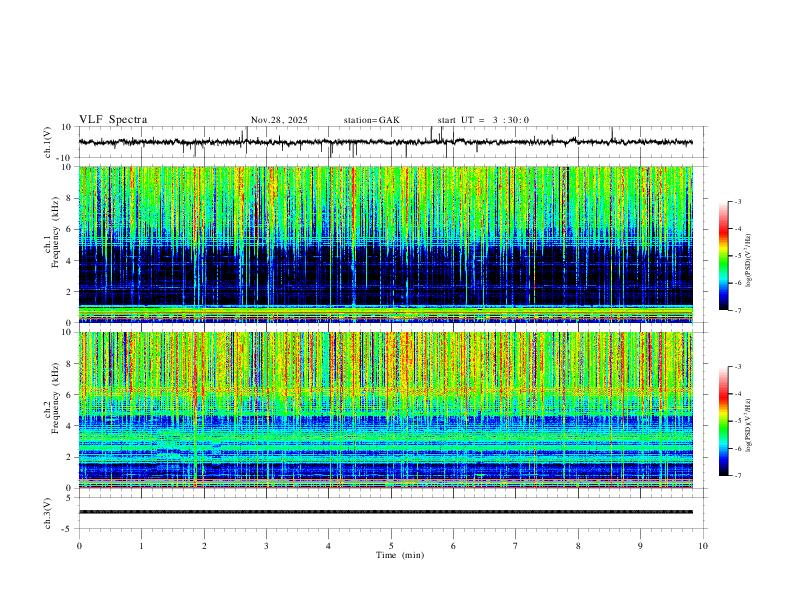
Task: Click the ch.2 spectrogram color bar
Action: [x=723, y=421]
